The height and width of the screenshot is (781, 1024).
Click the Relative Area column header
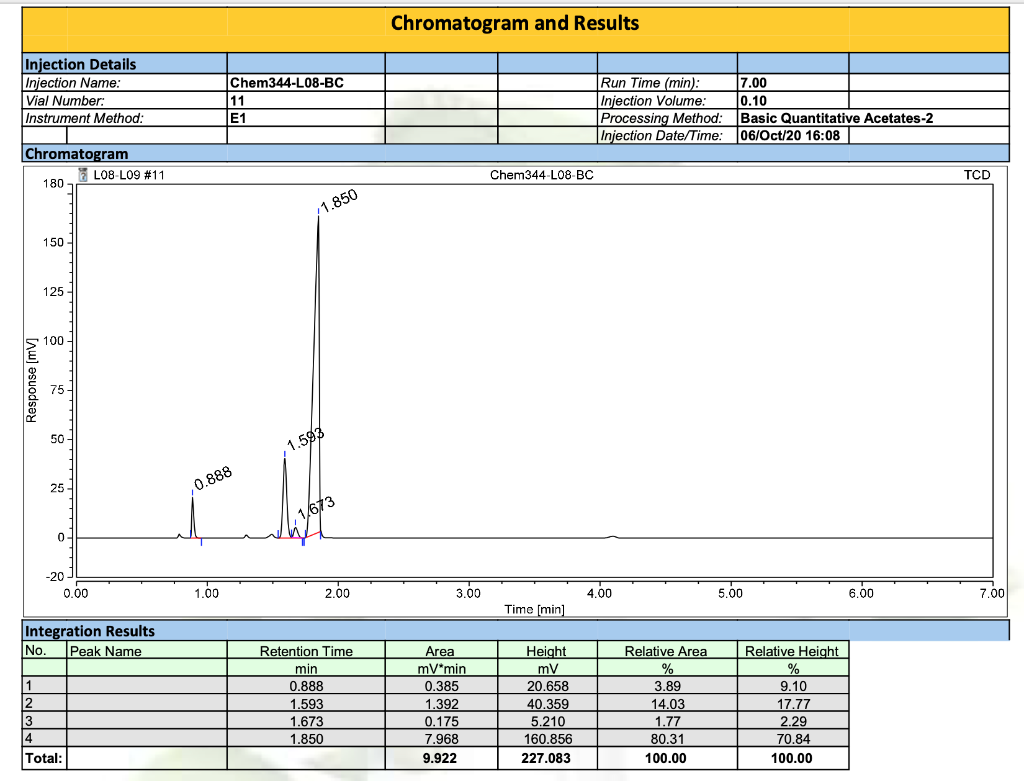(x=665, y=651)
